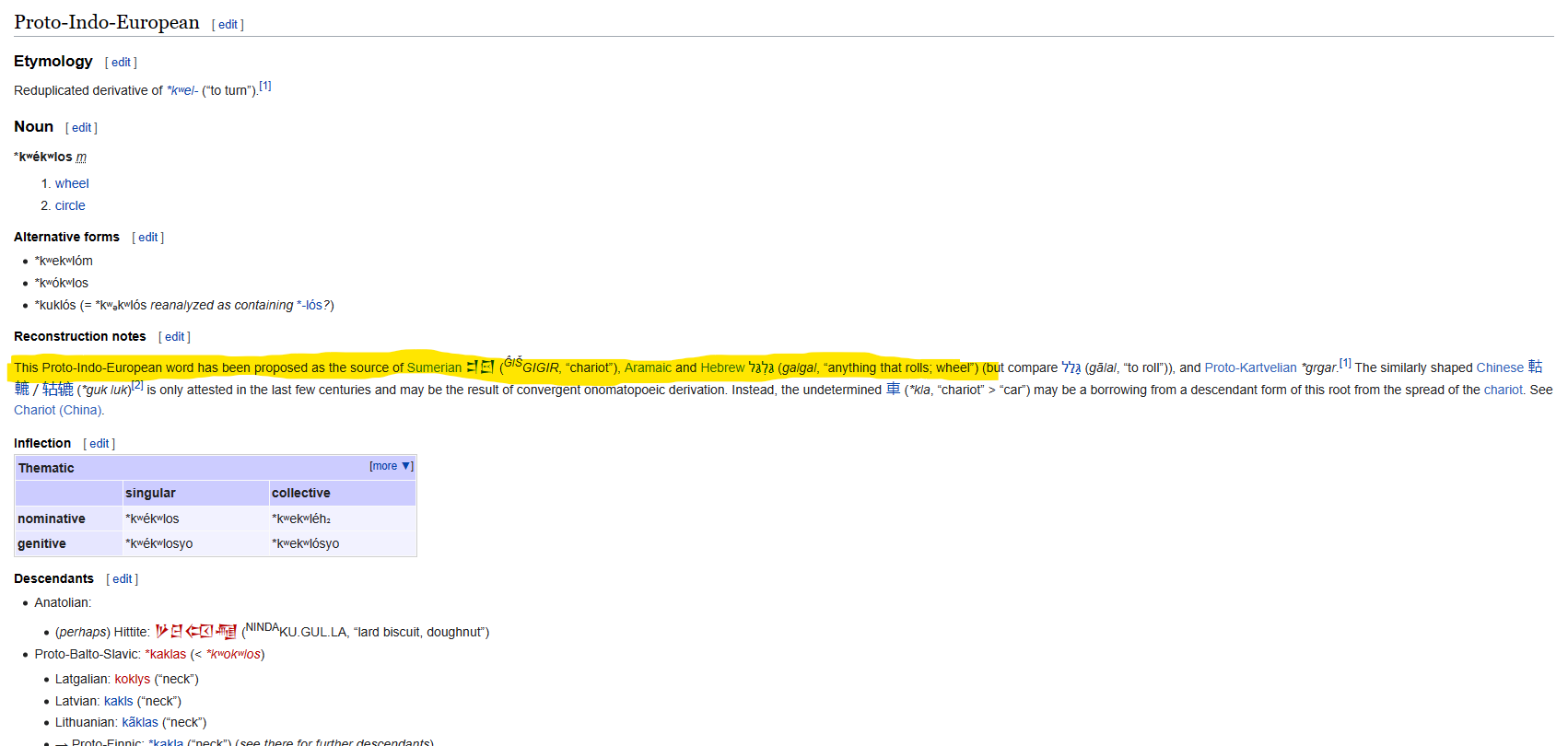Open the chariot link
1568x746 pixels.
coord(1503,390)
